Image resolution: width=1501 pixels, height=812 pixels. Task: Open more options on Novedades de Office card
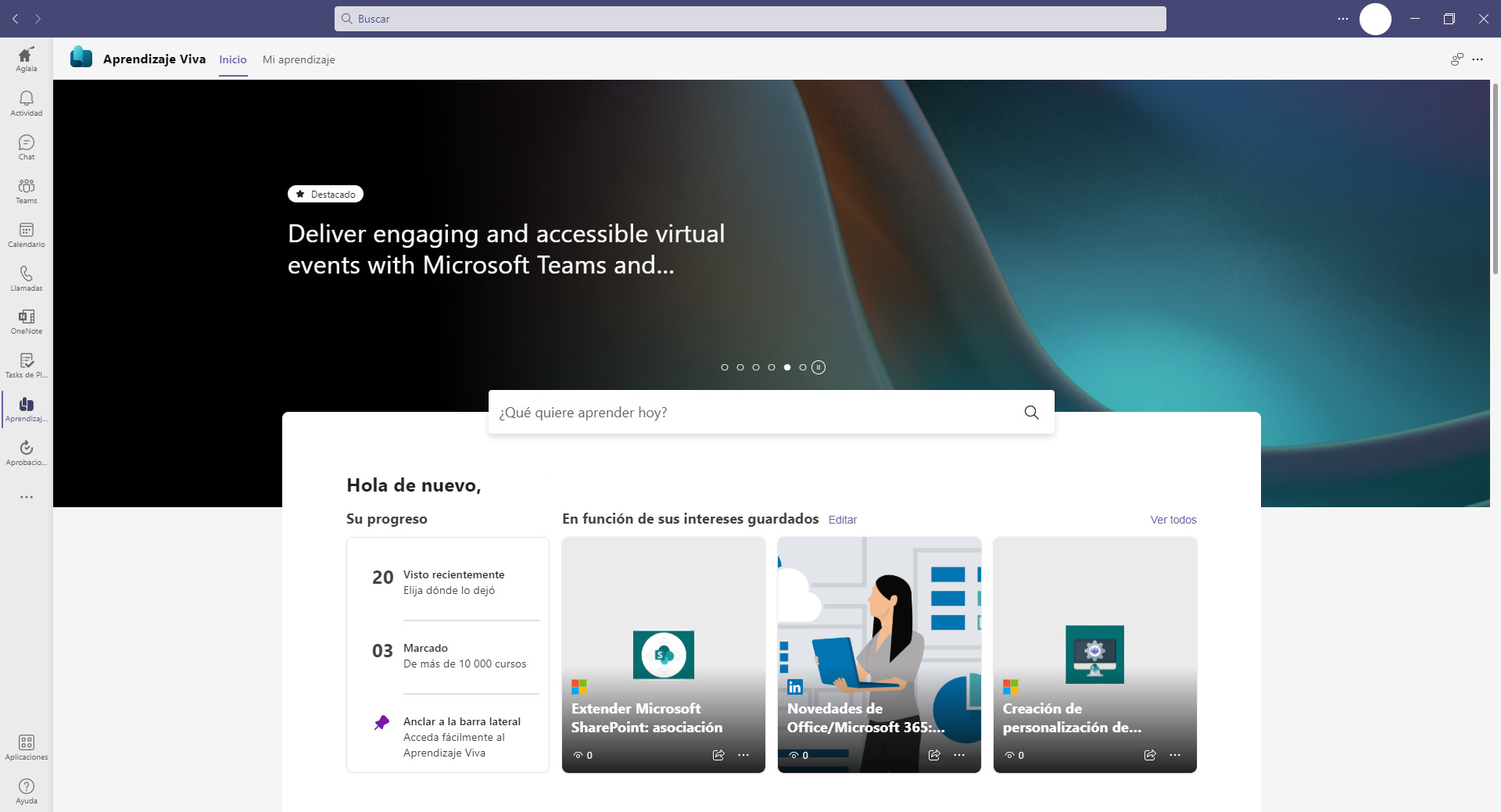959,755
